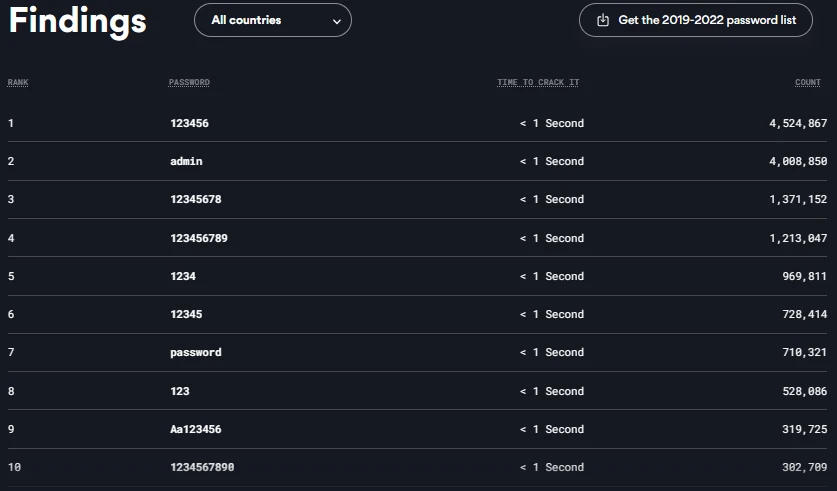This screenshot has width=837, height=491.
Task: Click the 123456789 password entry
Action: tap(199, 238)
